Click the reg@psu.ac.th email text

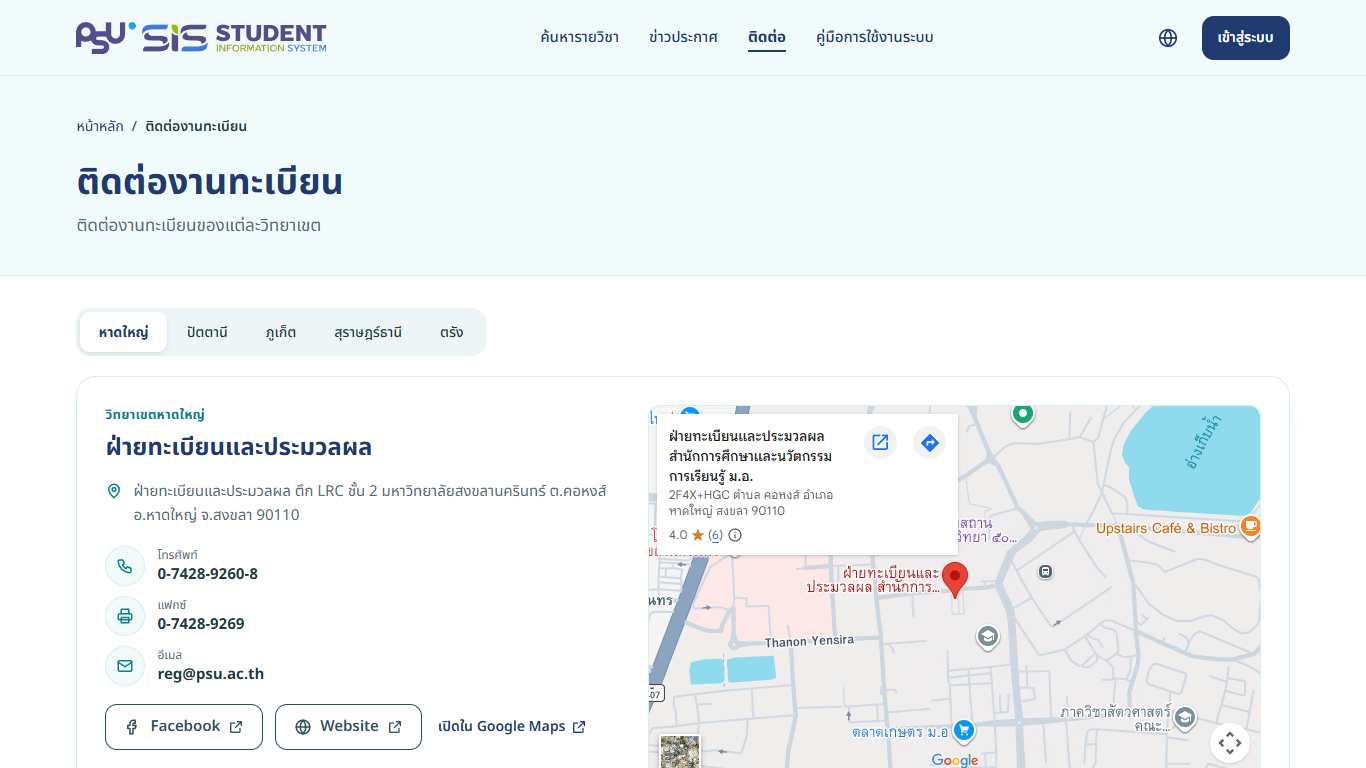tap(211, 674)
